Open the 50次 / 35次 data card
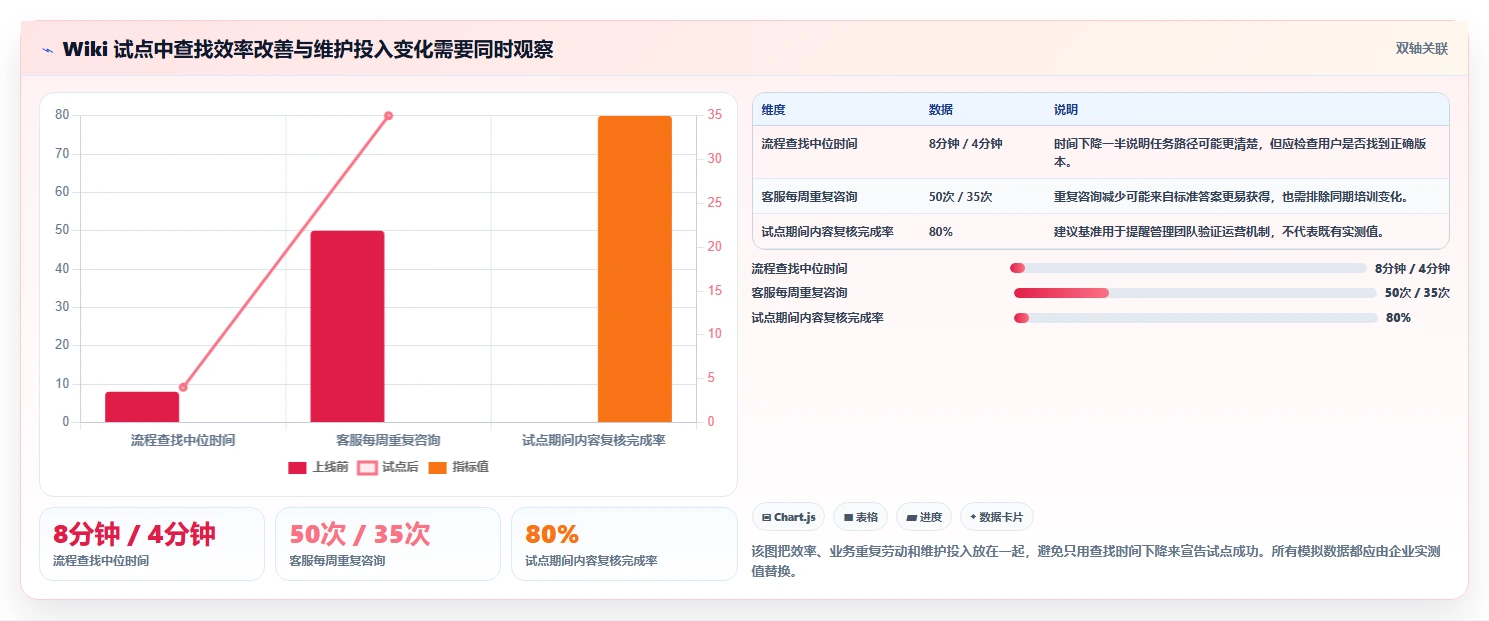The image size is (1489, 621). (x=388, y=544)
